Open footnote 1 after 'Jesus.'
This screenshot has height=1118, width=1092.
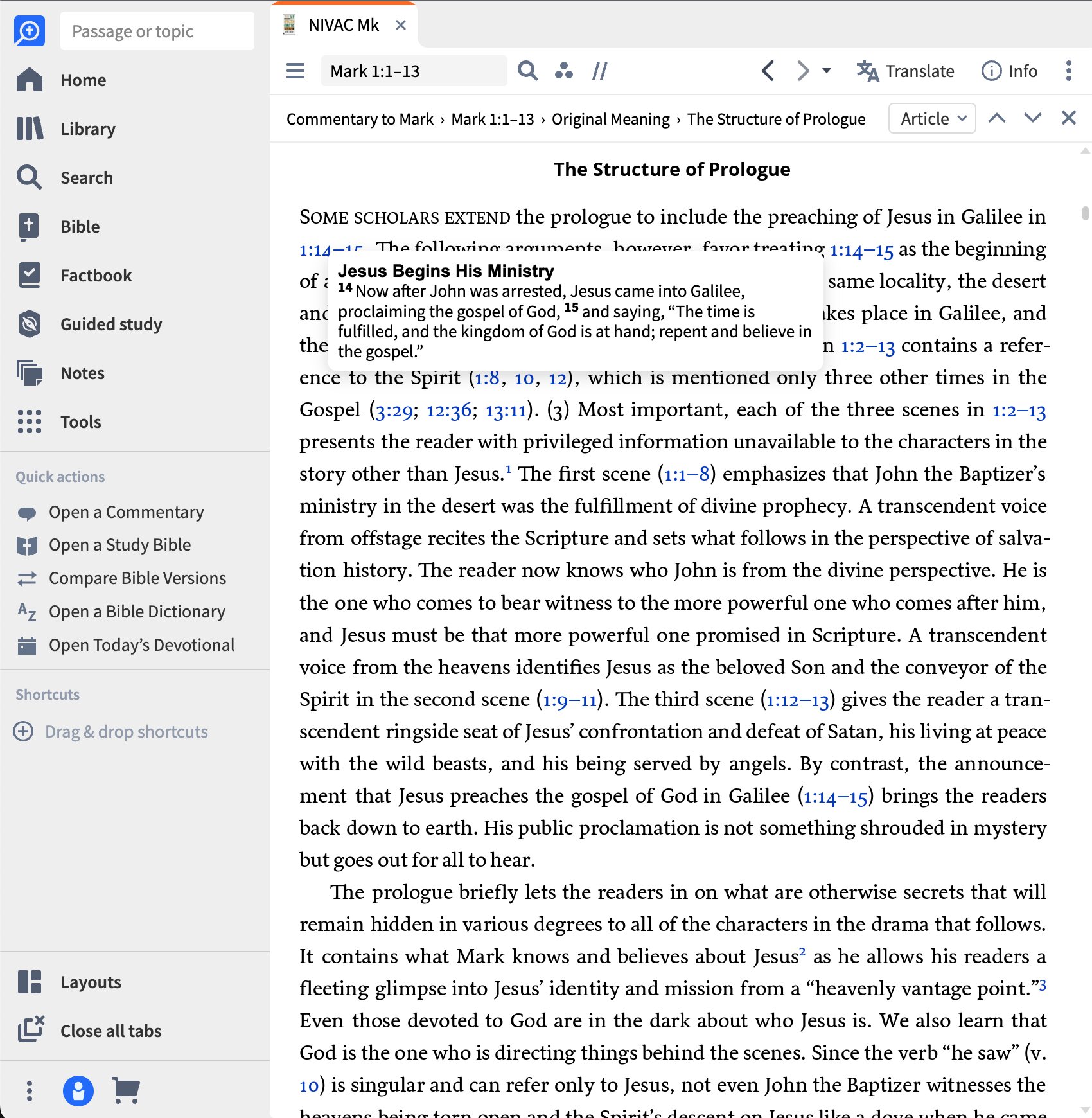(x=509, y=468)
